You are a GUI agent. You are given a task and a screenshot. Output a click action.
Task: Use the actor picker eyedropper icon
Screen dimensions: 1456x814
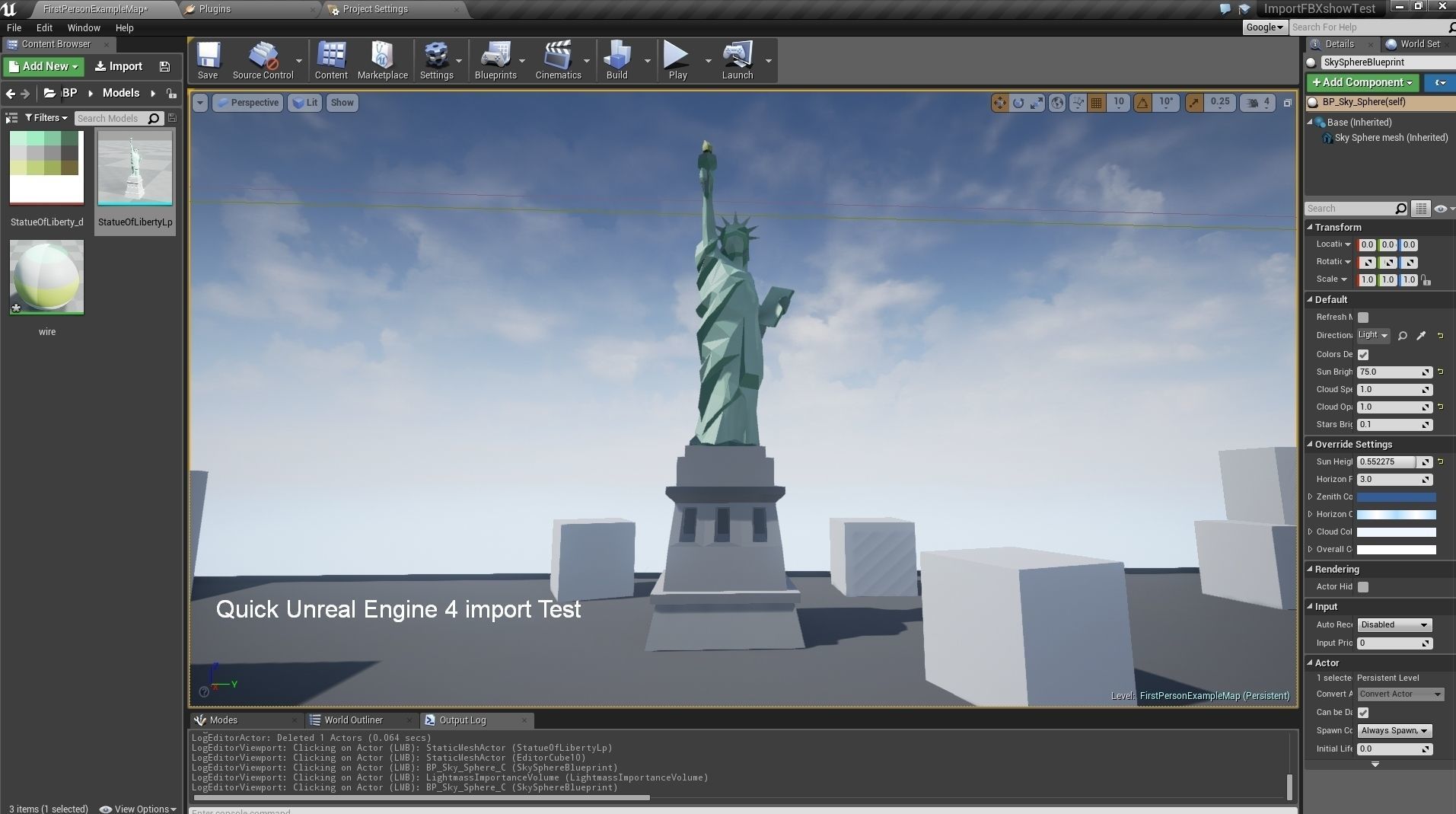[x=1421, y=336]
